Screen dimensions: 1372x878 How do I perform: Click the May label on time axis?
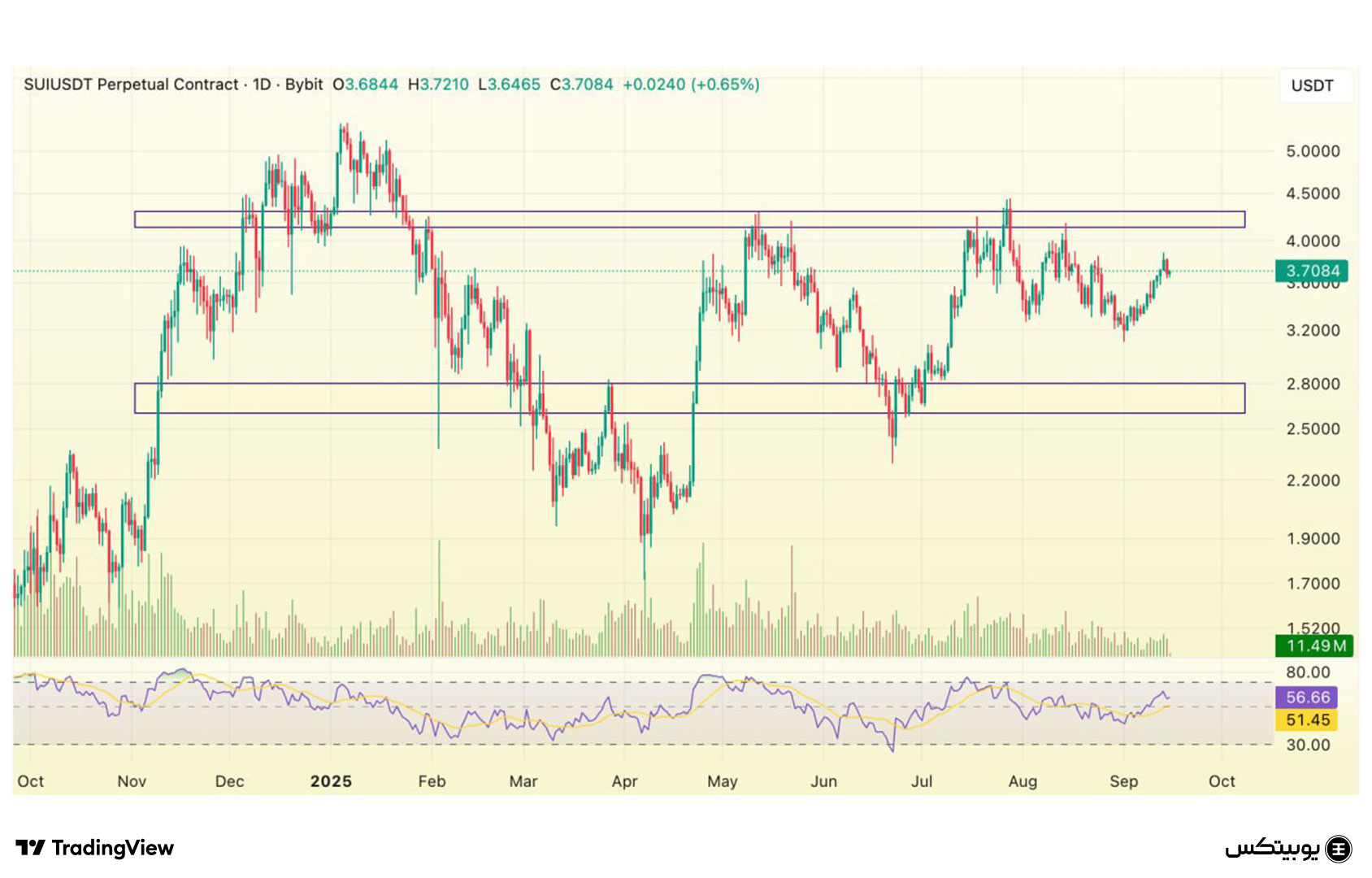tap(722, 781)
